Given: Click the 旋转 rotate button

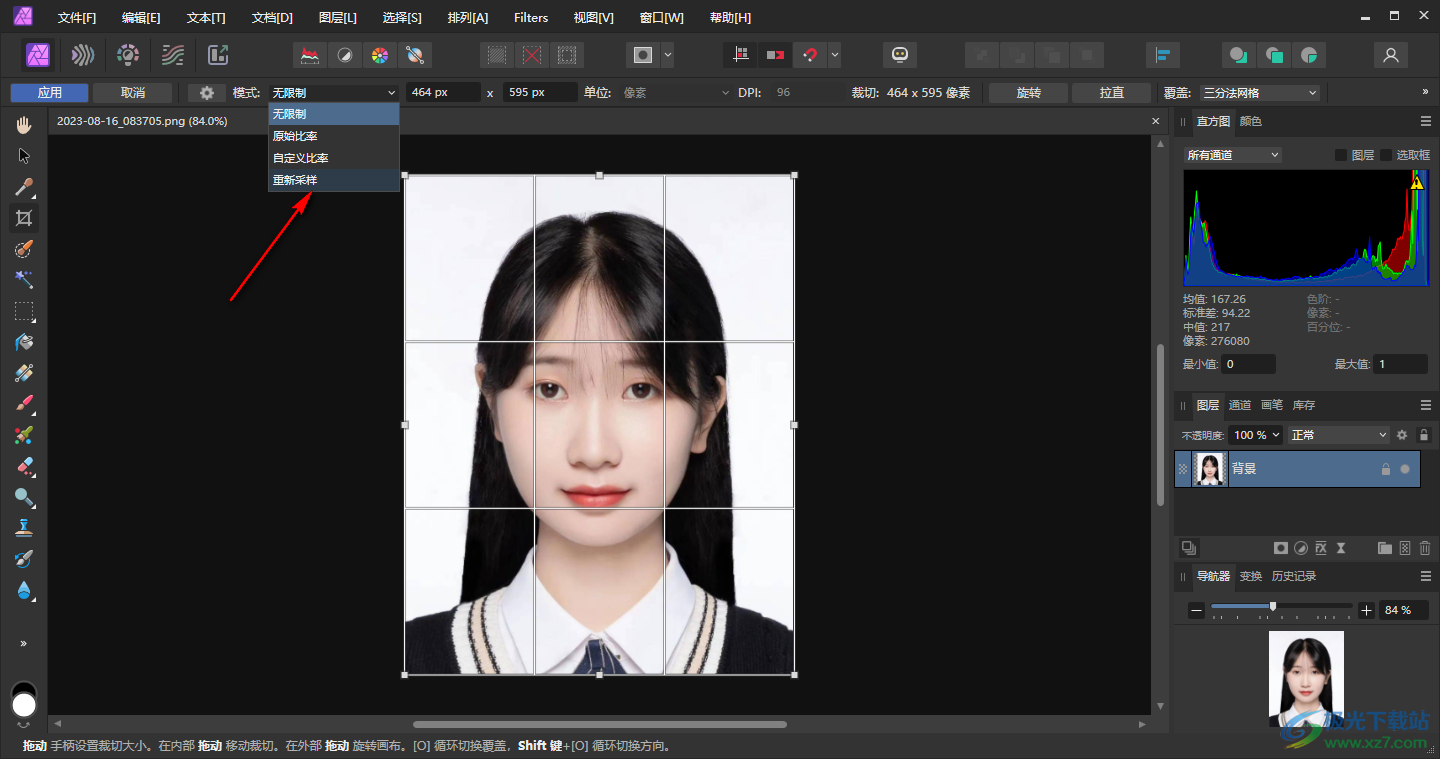Looking at the screenshot, I should [1029, 92].
